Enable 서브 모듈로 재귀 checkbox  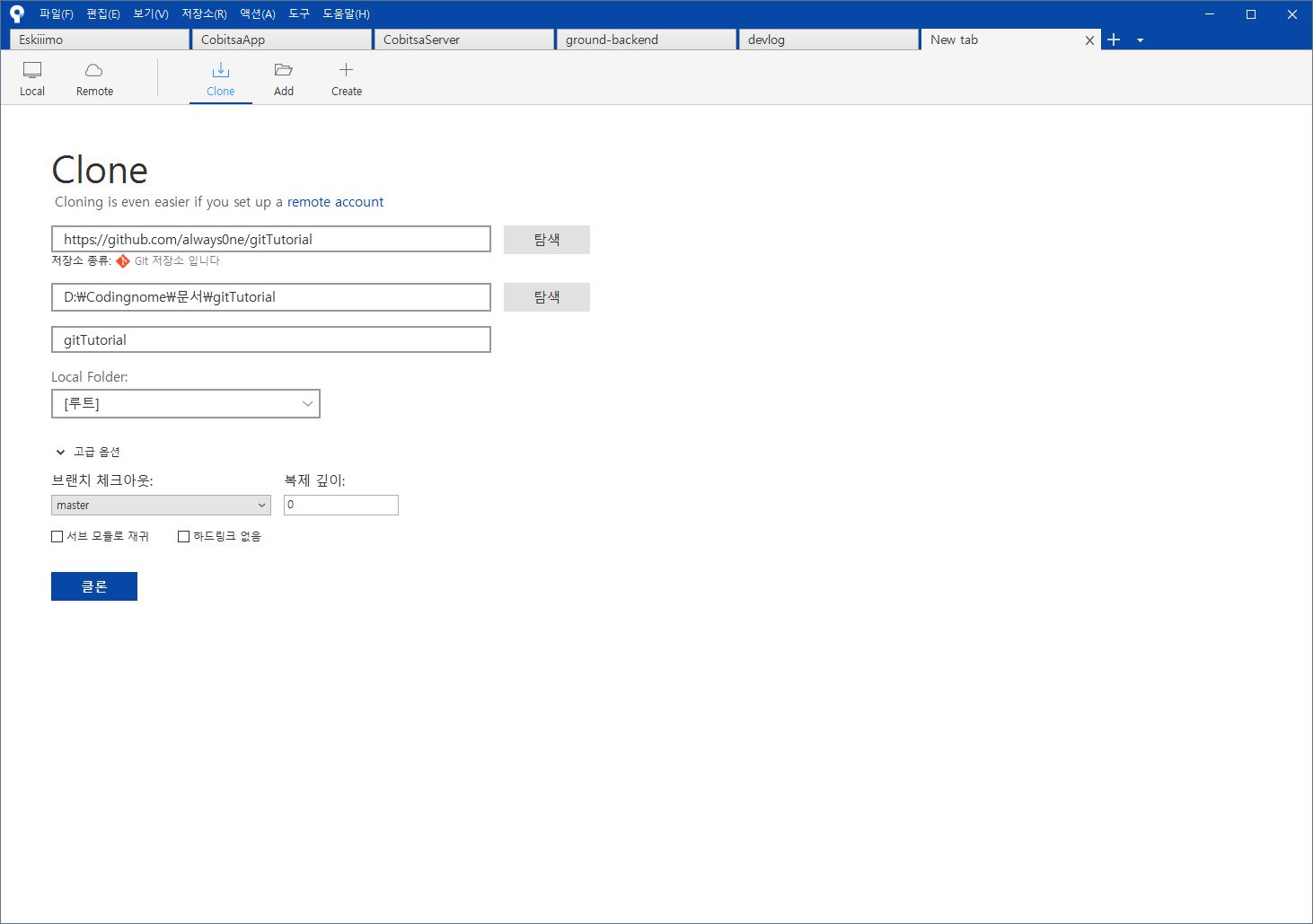tap(57, 536)
